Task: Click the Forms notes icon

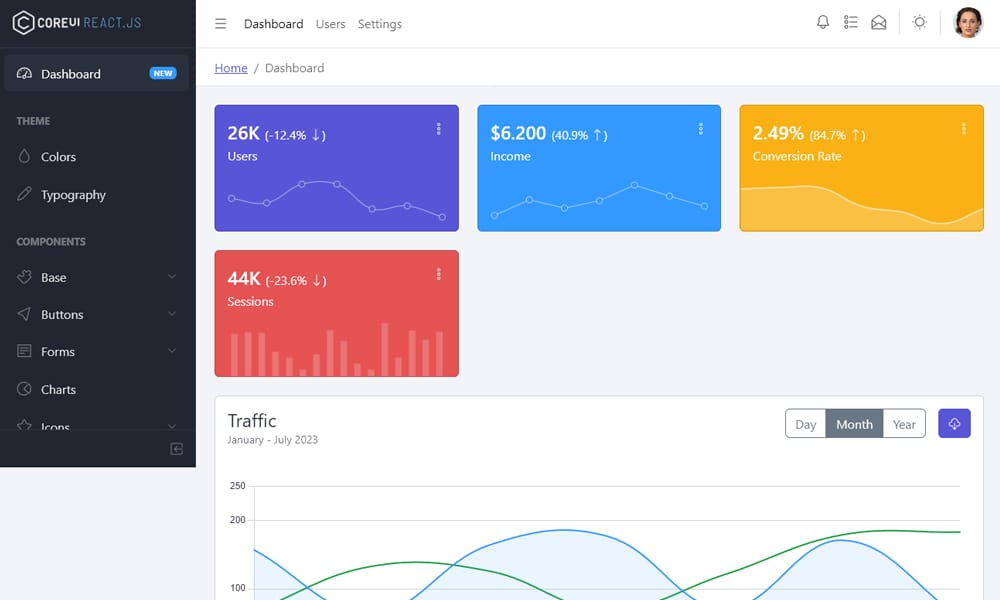Action: (24, 351)
